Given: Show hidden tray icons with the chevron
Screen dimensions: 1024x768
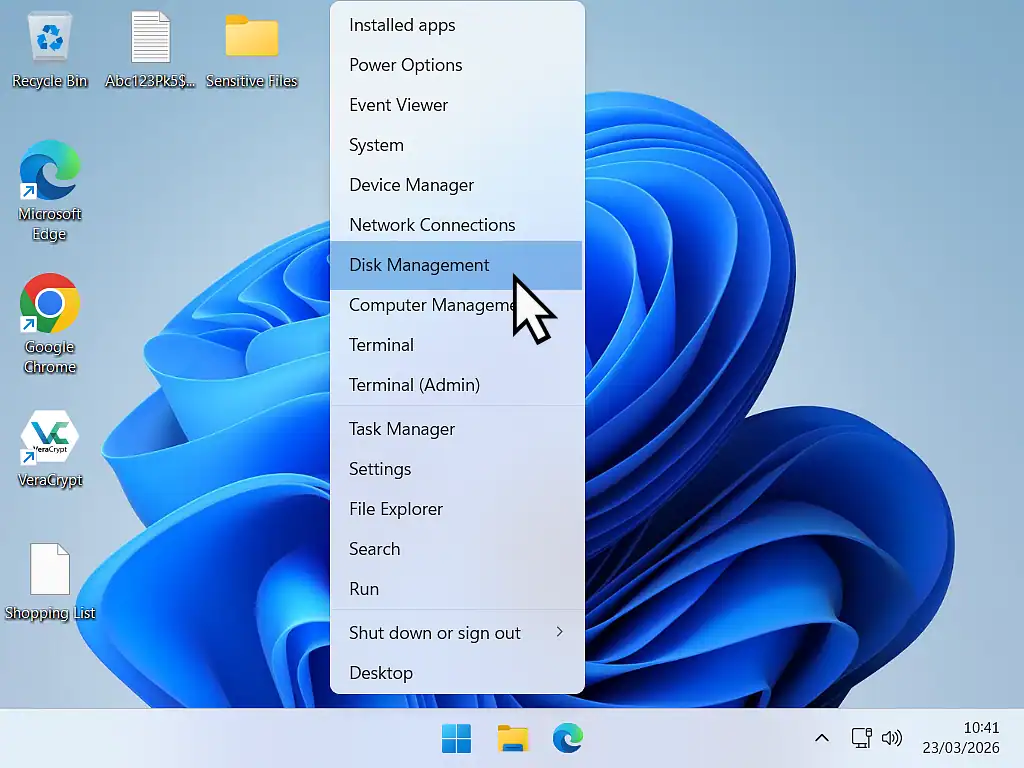Looking at the screenshot, I should pyautogui.click(x=821, y=738).
